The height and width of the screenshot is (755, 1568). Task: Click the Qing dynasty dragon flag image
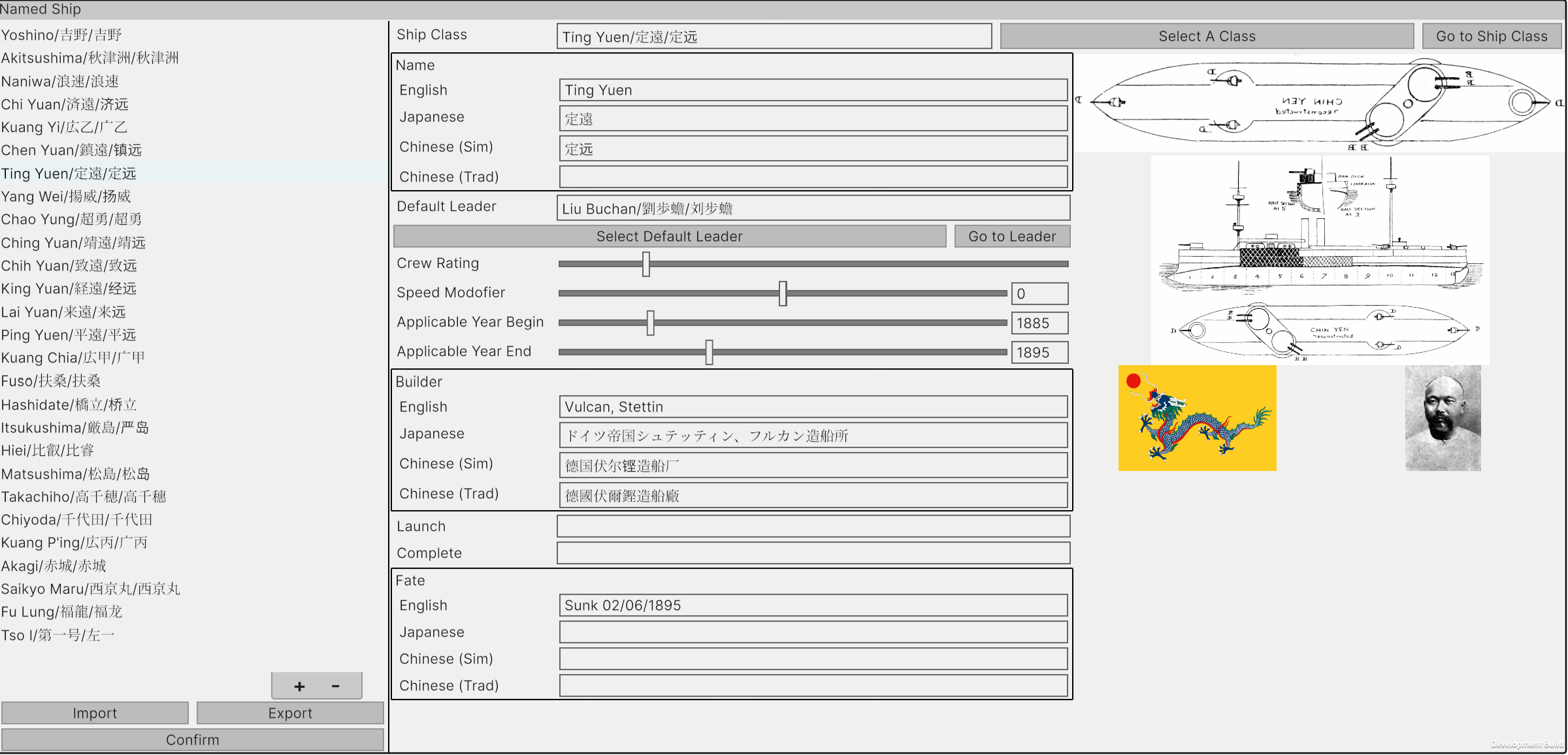click(1198, 418)
